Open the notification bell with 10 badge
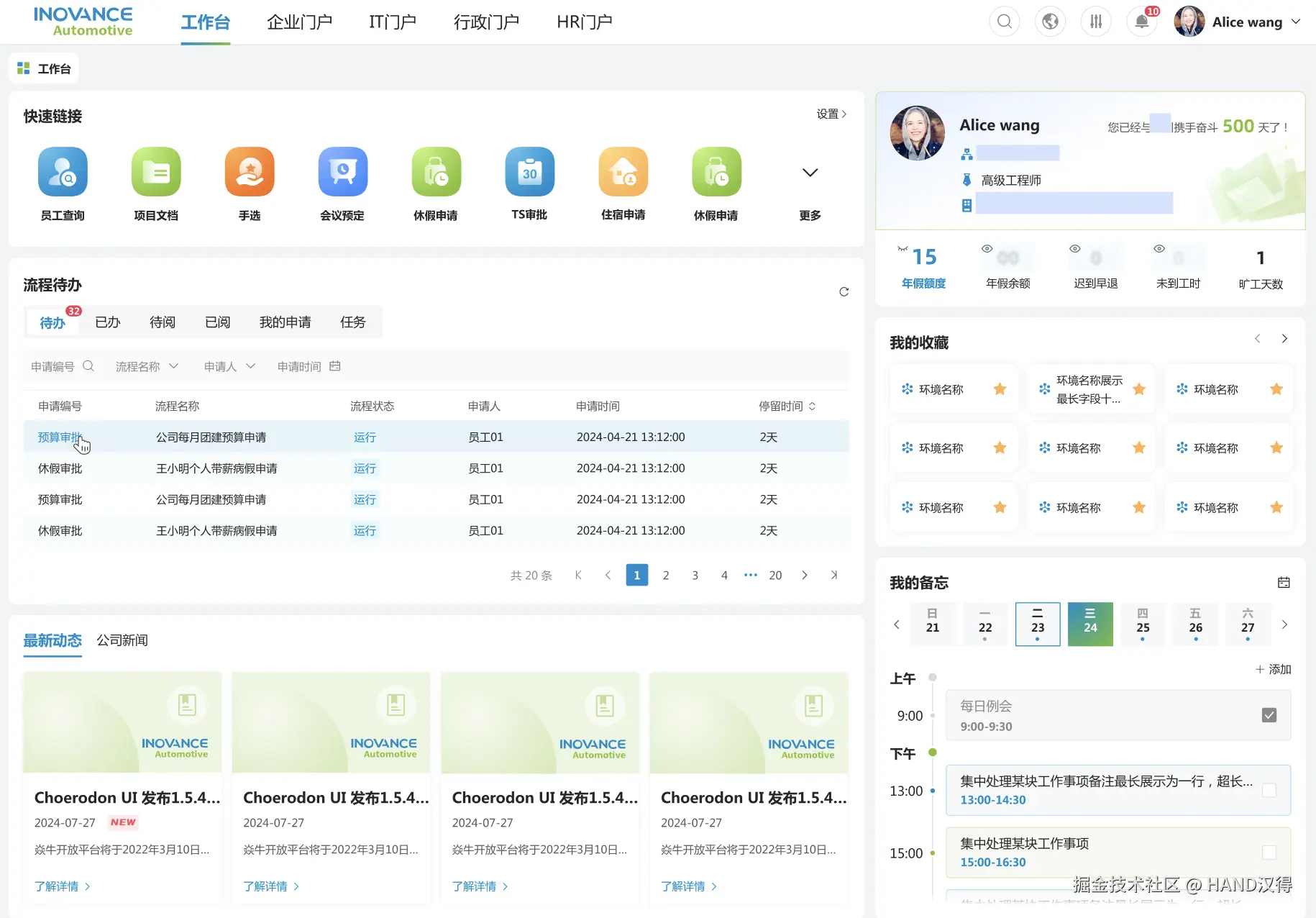 pos(1142,22)
